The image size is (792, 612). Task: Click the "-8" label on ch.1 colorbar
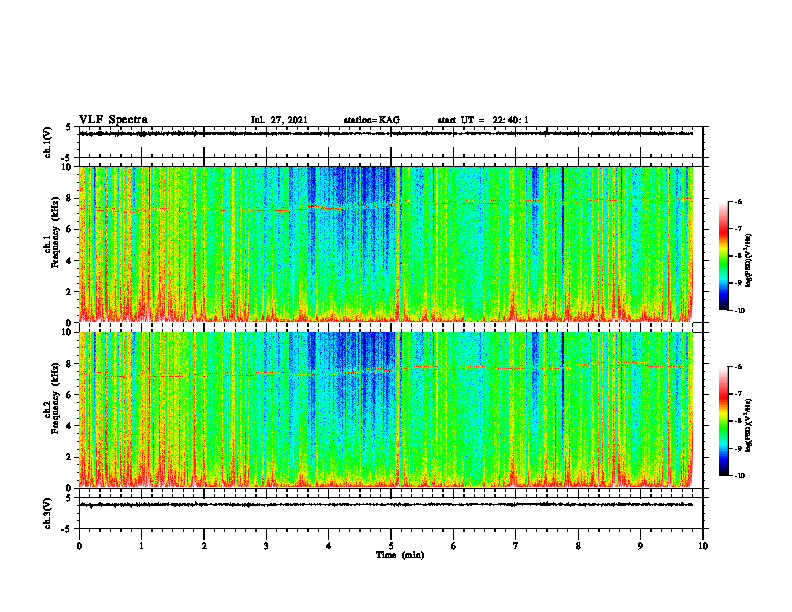pyautogui.click(x=738, y=256)
